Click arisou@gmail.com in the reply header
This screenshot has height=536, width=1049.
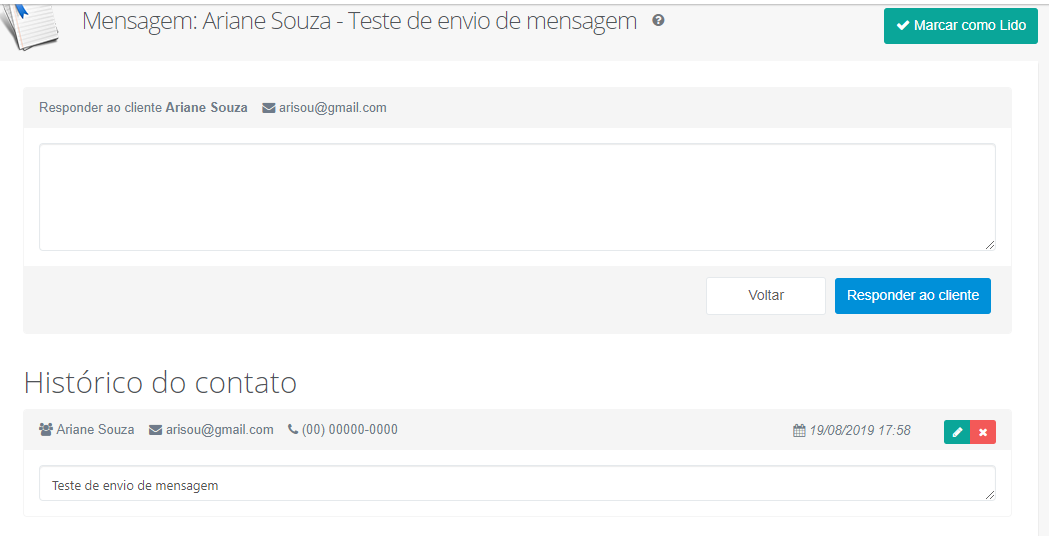pos(332,108)
